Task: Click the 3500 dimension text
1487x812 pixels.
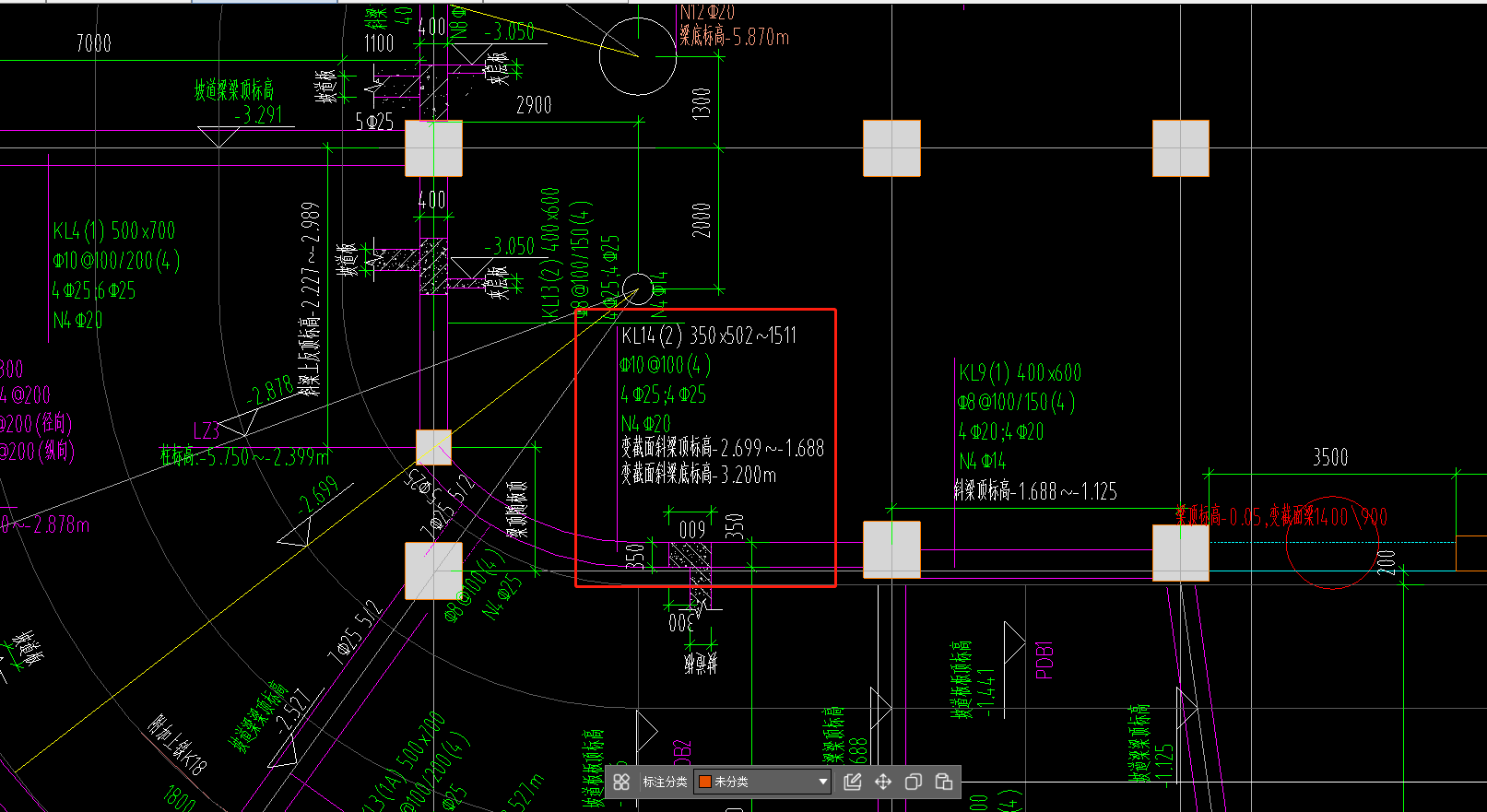Action: coord(1330,457)
